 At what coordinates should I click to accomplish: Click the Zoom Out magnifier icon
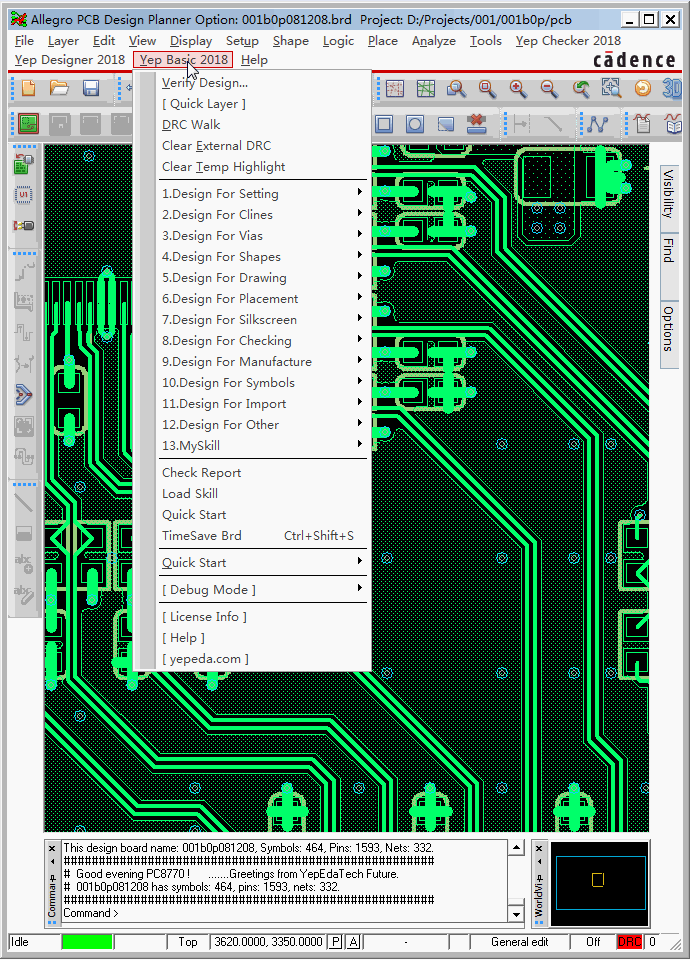(x=549, y=88)
